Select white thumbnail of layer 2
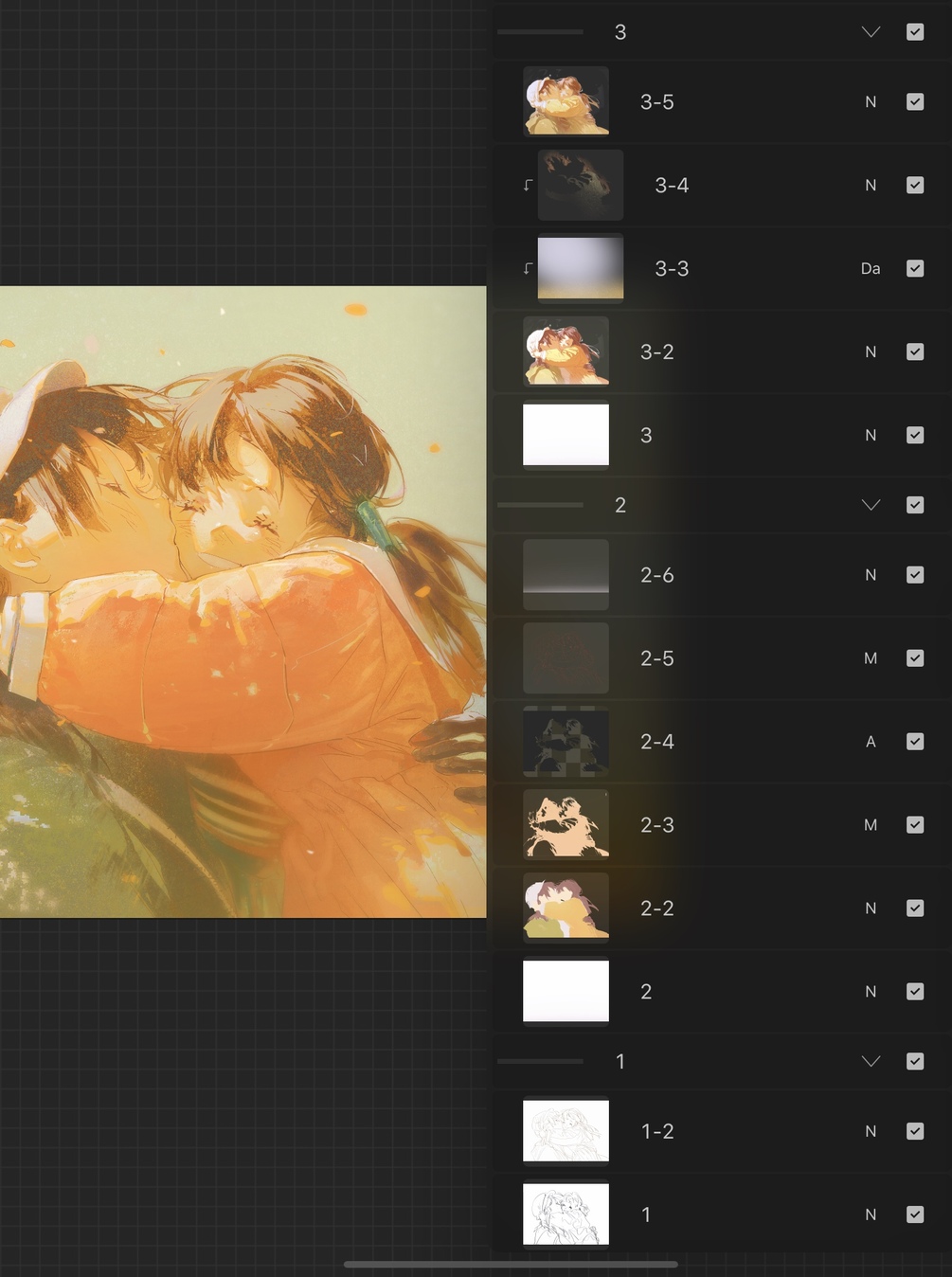The width and height of the screenshot is (952, 1277). pyautogui.click(x=566, y=992)
